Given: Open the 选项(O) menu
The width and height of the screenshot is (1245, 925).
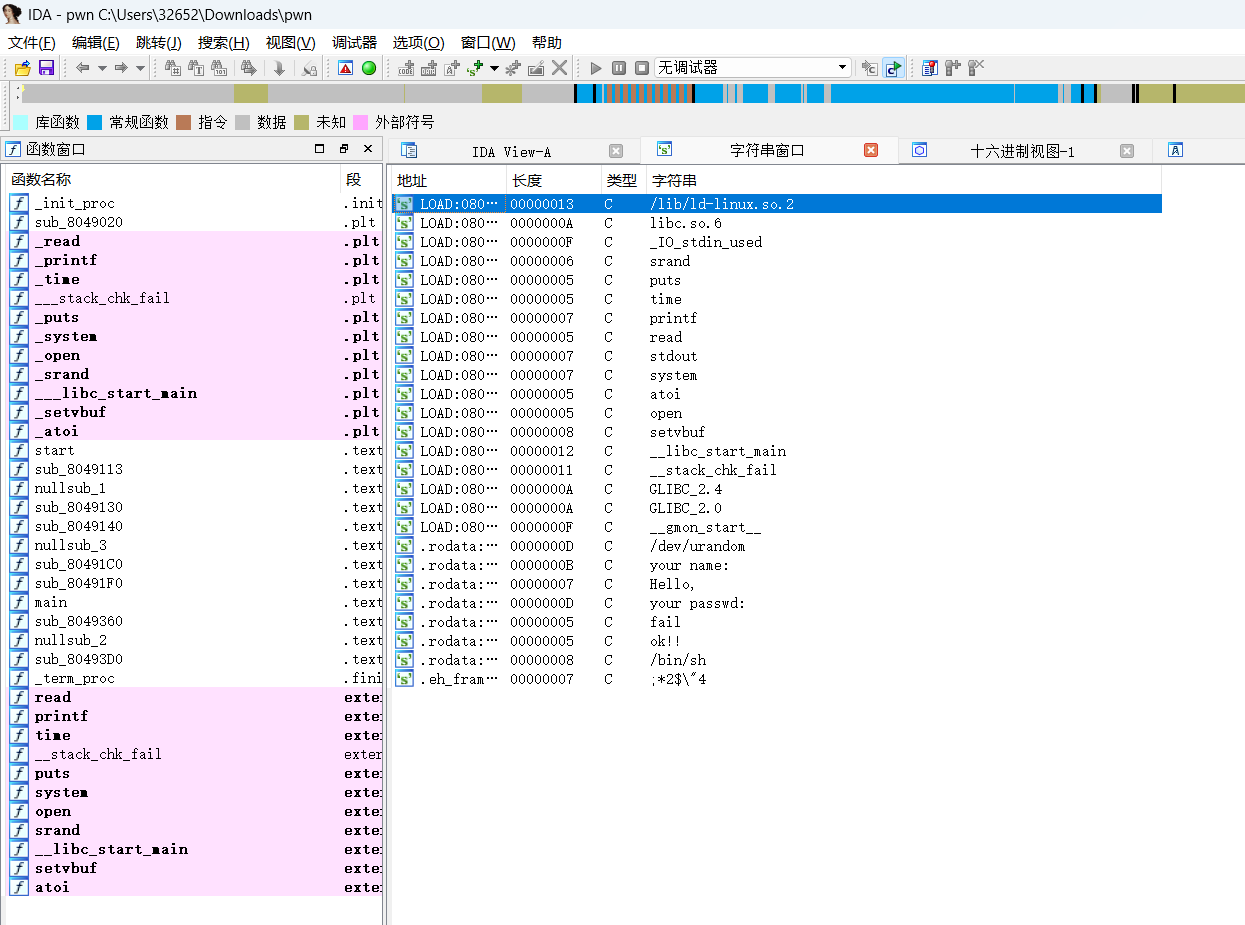Looking at the screenshot, I should click(418, 42).
